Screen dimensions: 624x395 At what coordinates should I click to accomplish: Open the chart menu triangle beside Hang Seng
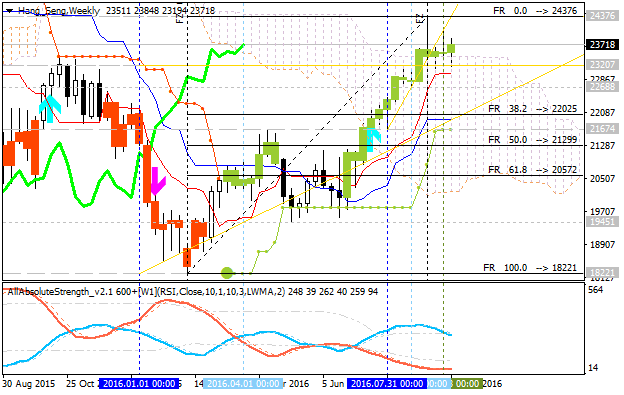[x=10, y=11]
